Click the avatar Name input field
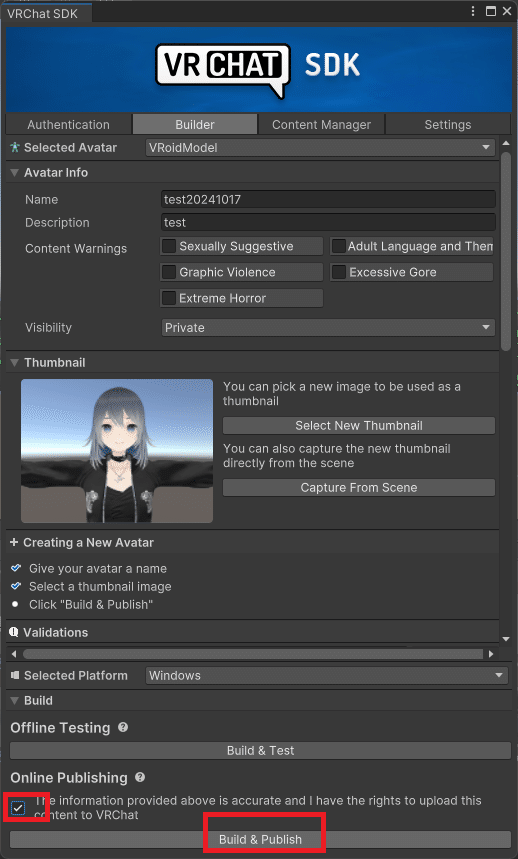The height and width of the screenshot is (859, 518). tap(329, 199)
